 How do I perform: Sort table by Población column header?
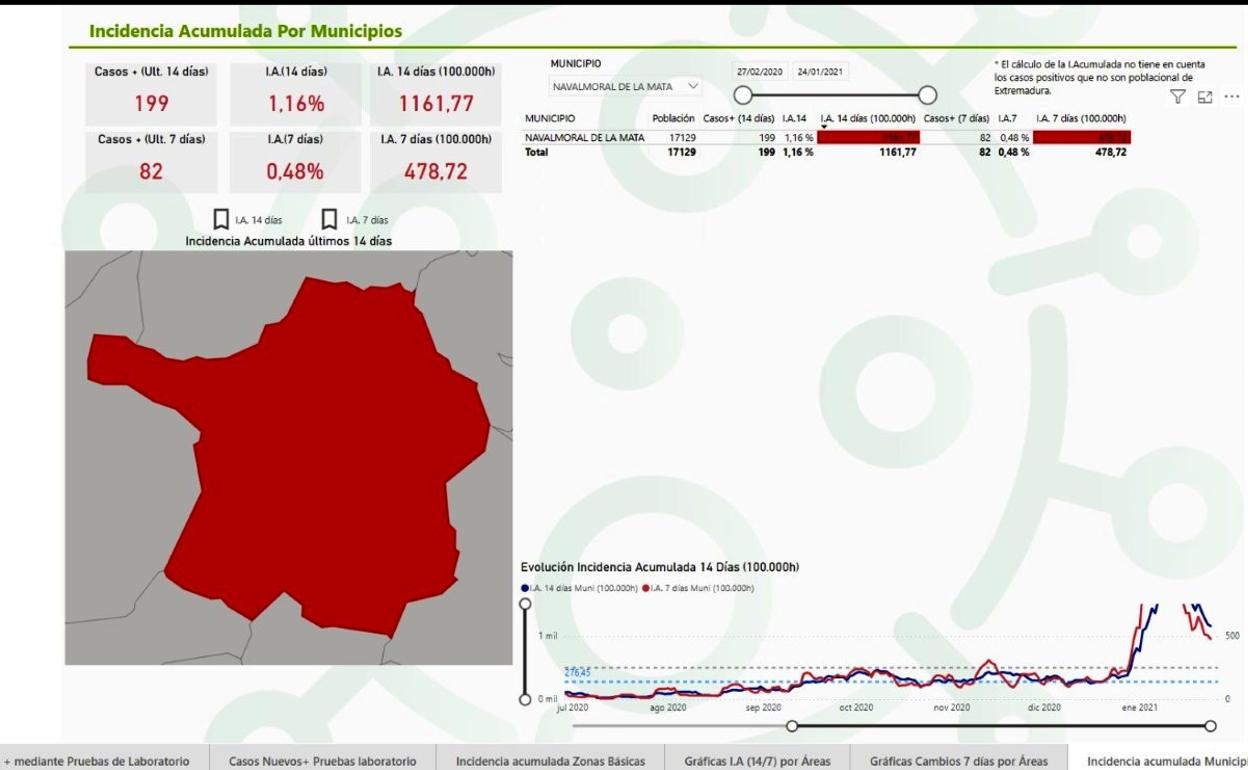673,119
